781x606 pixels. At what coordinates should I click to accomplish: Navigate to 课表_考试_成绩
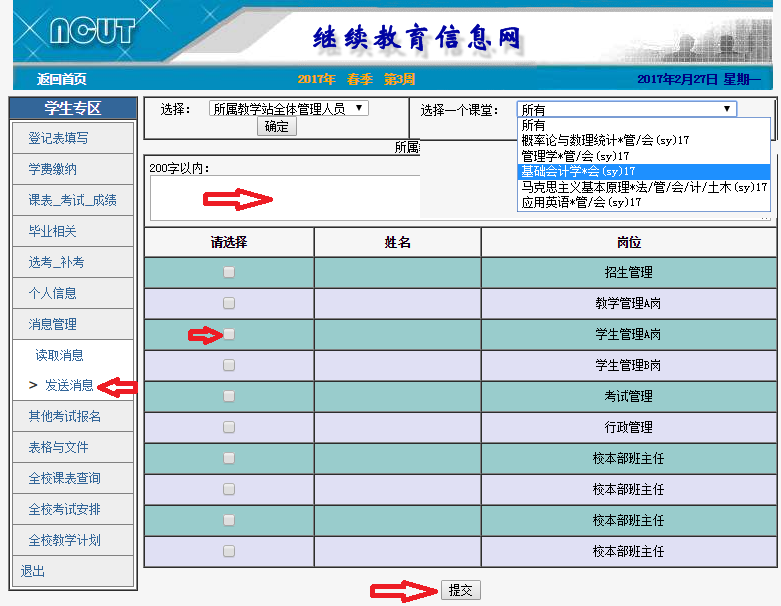(72, 200)
